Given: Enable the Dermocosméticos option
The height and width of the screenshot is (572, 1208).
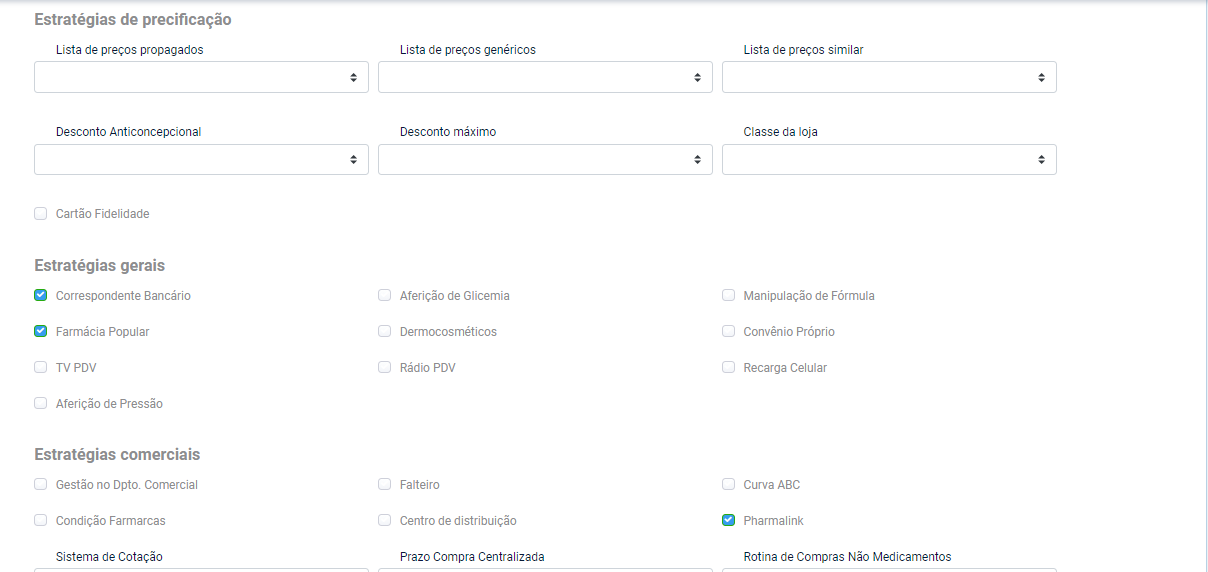Looking at the screenshot, I should click(x=385, y=331).
